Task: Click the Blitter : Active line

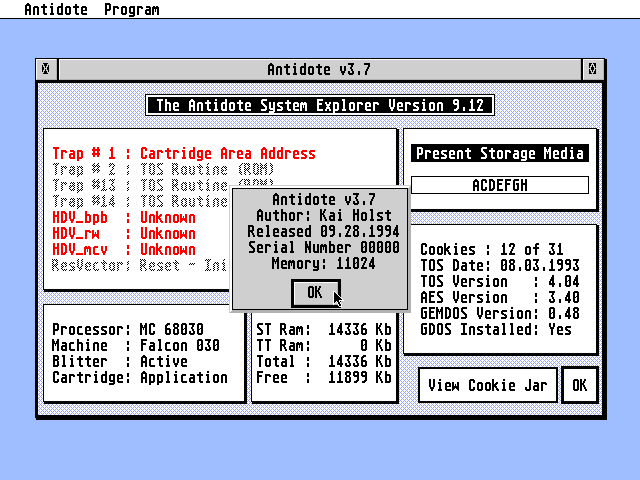Action: tap(120, 361)
